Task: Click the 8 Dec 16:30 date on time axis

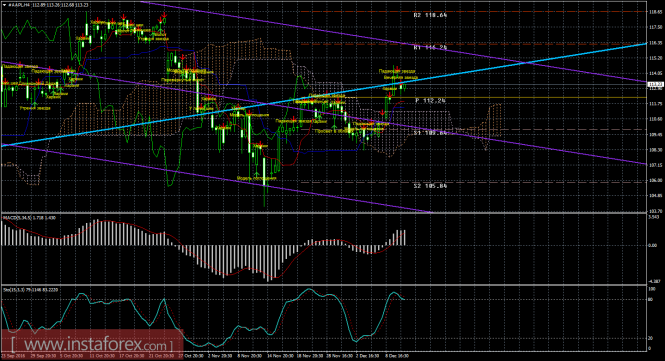Action: point(397,356)
